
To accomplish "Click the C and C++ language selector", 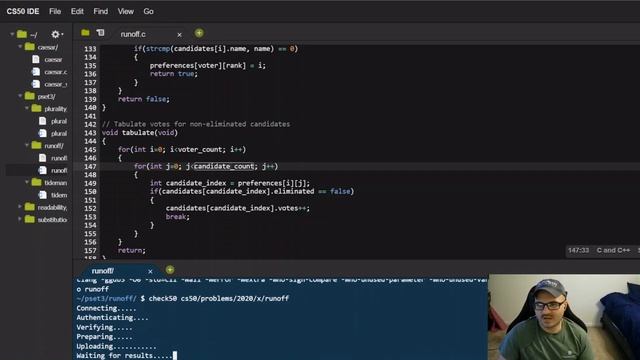I will coord(613,250).
